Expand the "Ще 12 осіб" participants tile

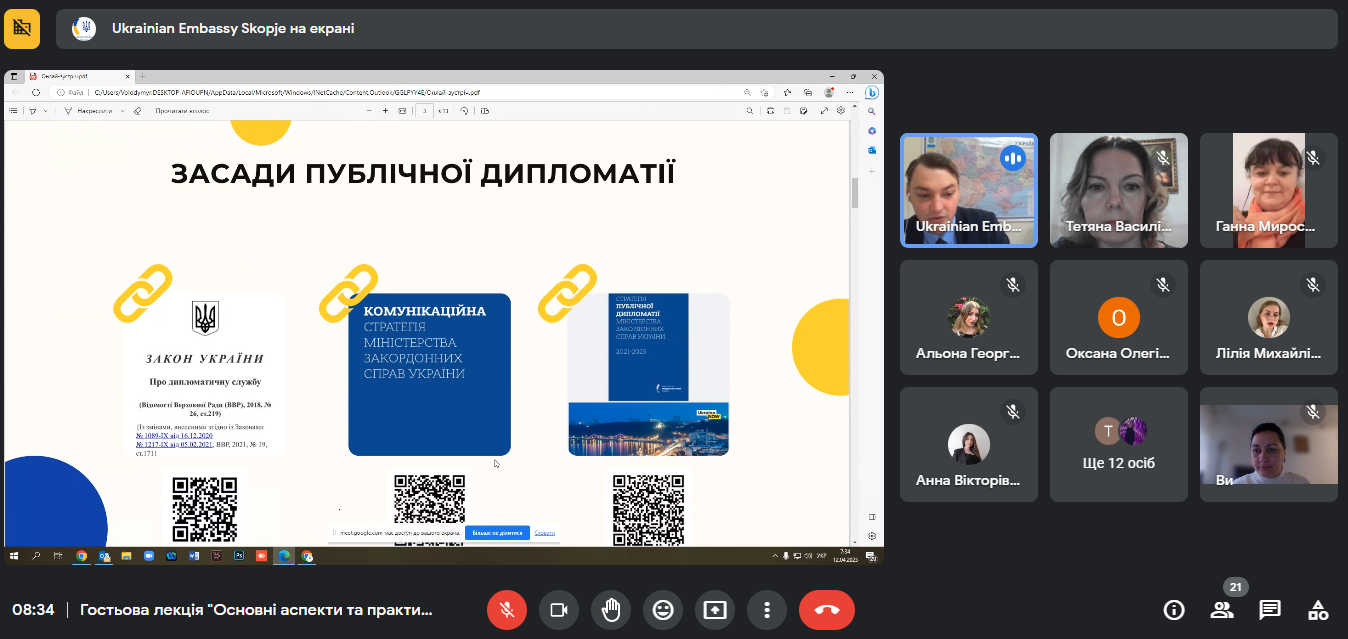(1119, 444)
